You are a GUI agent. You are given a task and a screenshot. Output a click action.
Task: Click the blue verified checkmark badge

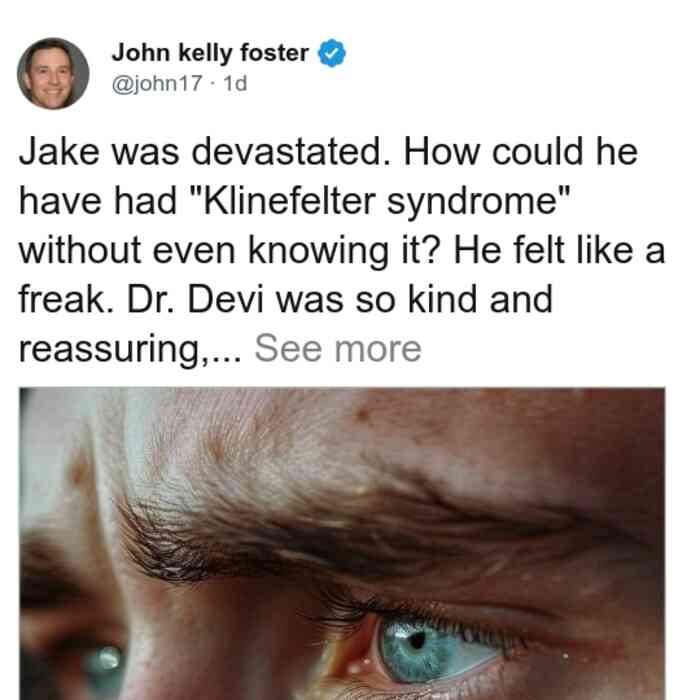click(332, 53)
